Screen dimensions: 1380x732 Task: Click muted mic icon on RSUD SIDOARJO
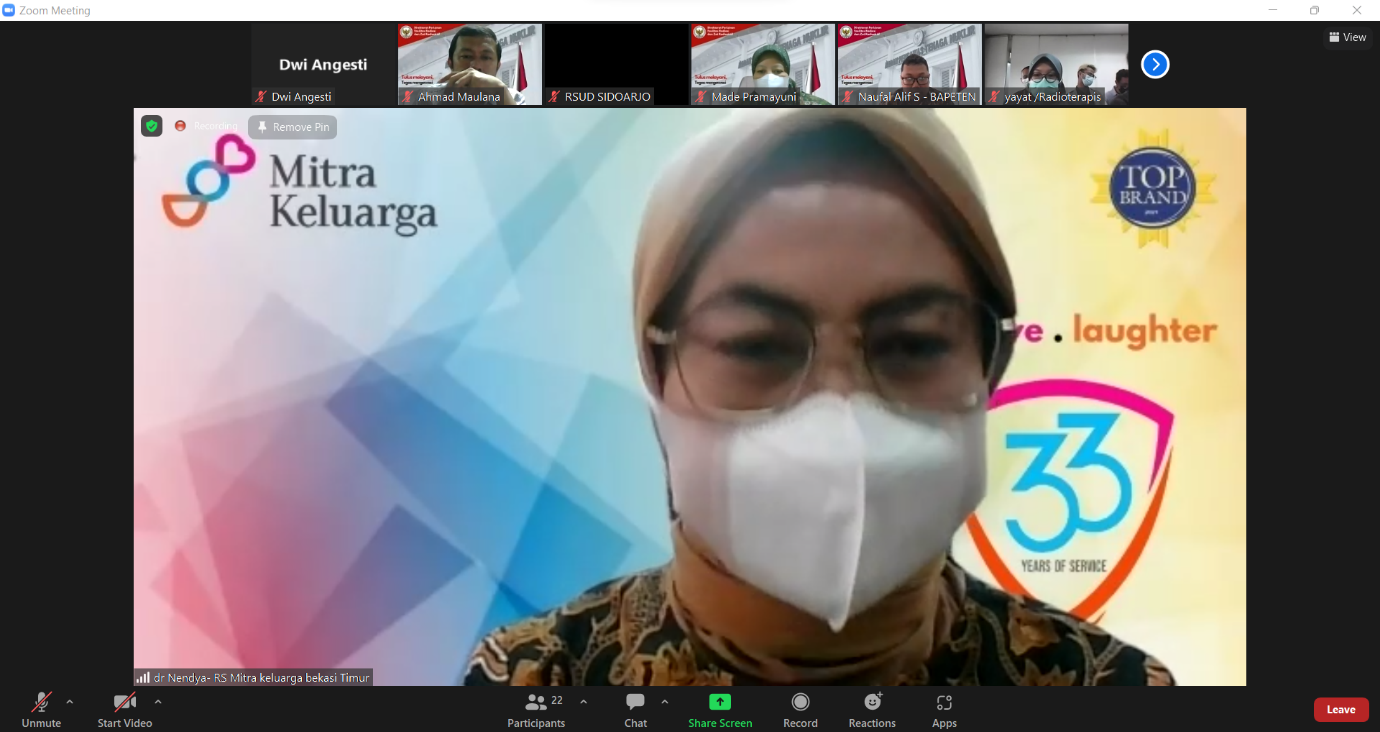(x=555, y=97)
